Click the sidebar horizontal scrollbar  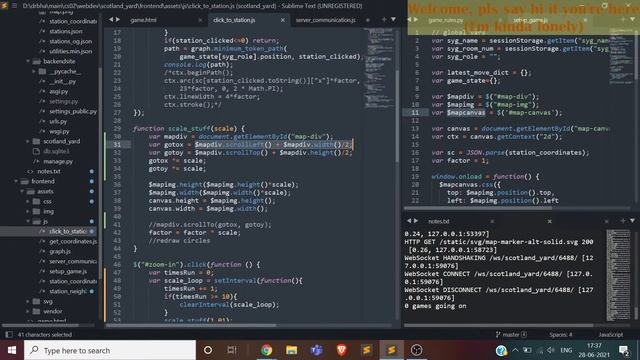(x=40, y=325)
